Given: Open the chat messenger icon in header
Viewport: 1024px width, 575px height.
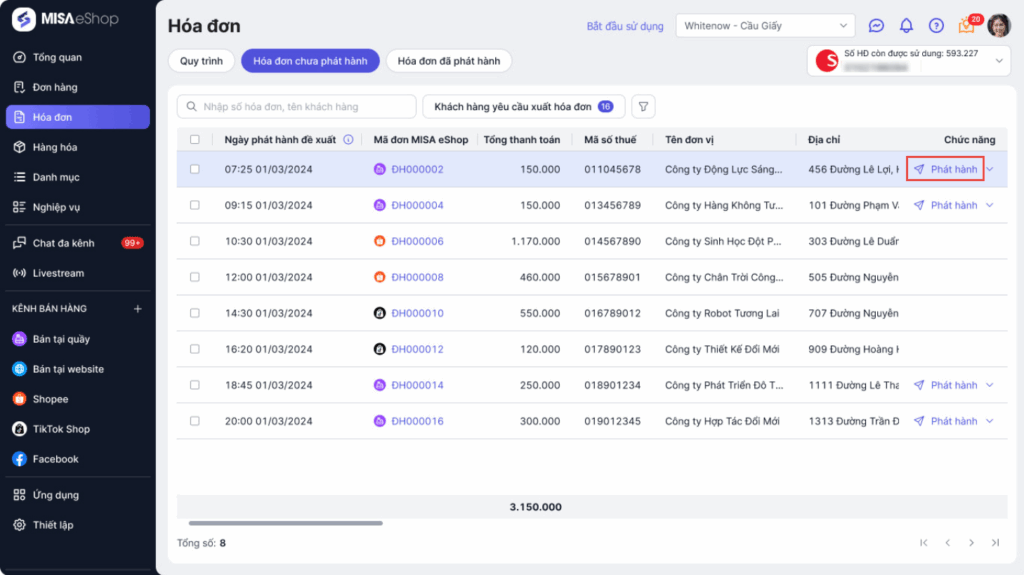Looking at the screenshot, I should click(876, 26).
